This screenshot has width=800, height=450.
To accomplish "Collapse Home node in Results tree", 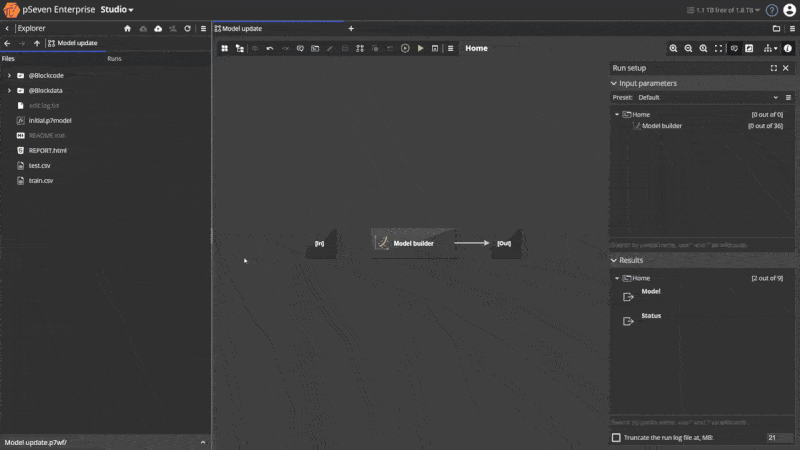I will click(x=617, y=279).
